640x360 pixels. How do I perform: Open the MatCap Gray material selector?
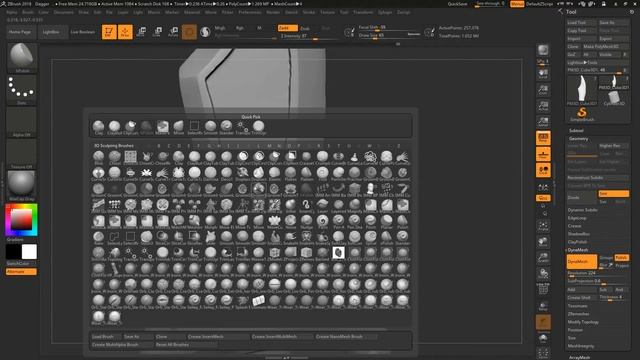pos(22,186)
